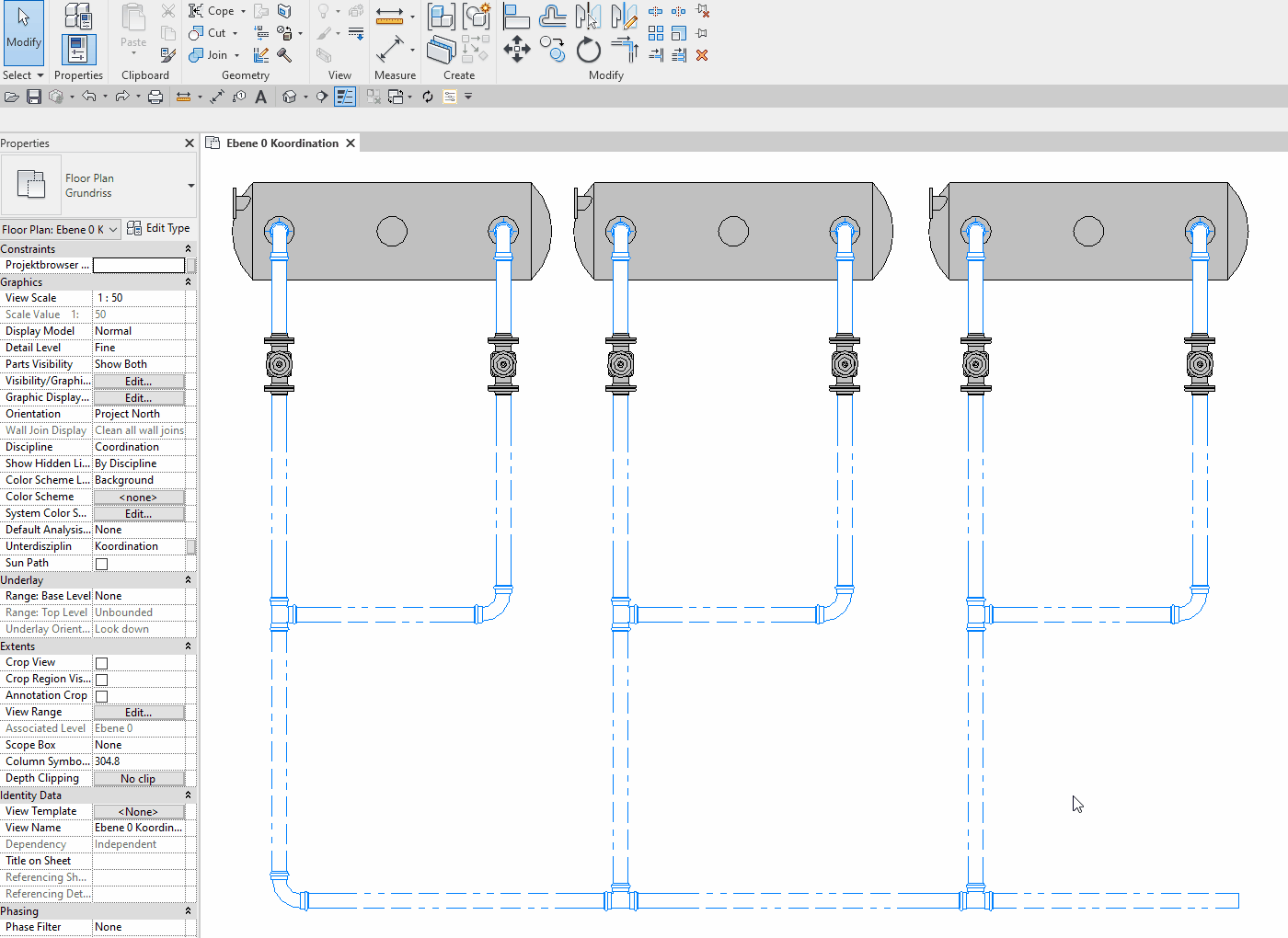Click the View Template <None> button

click(139, 812)
